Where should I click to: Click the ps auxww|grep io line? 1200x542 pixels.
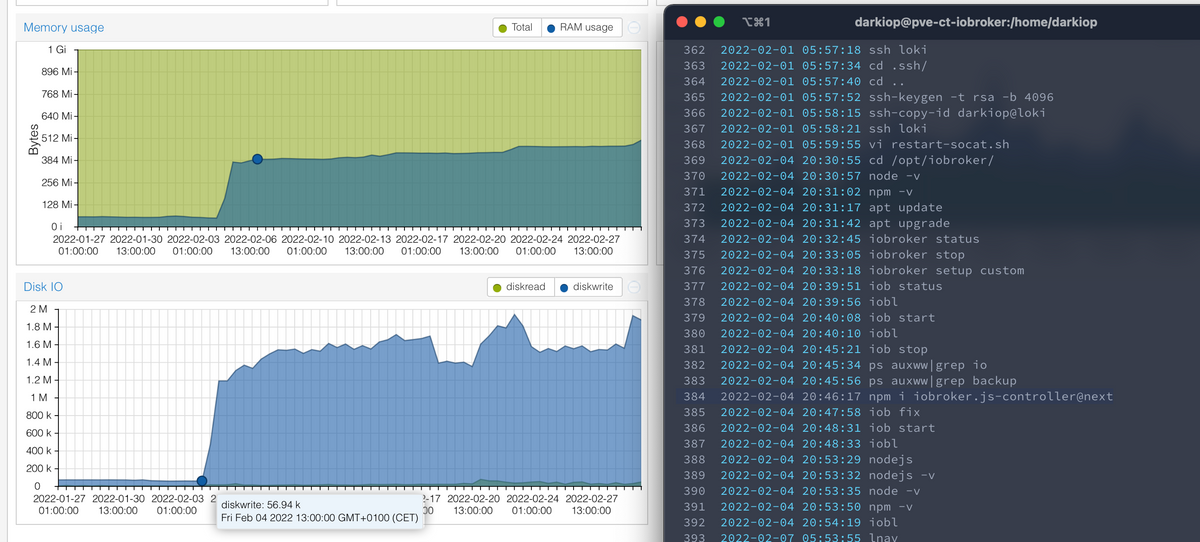[x=834, y=365]
